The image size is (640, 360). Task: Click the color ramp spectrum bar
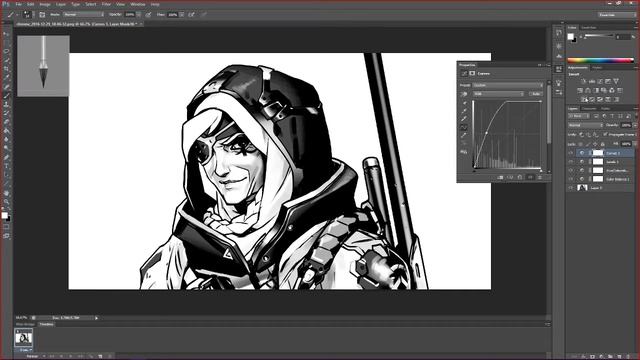[x=600, y=60]
